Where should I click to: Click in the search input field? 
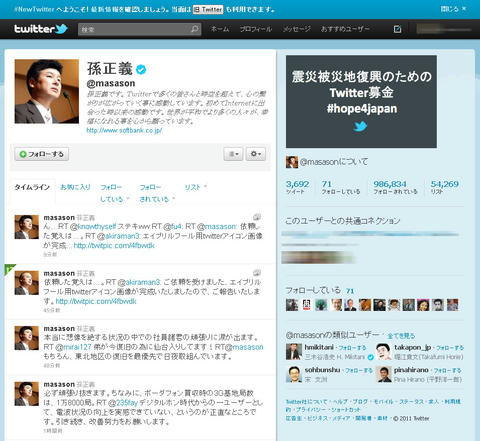(x=135, y=29)
